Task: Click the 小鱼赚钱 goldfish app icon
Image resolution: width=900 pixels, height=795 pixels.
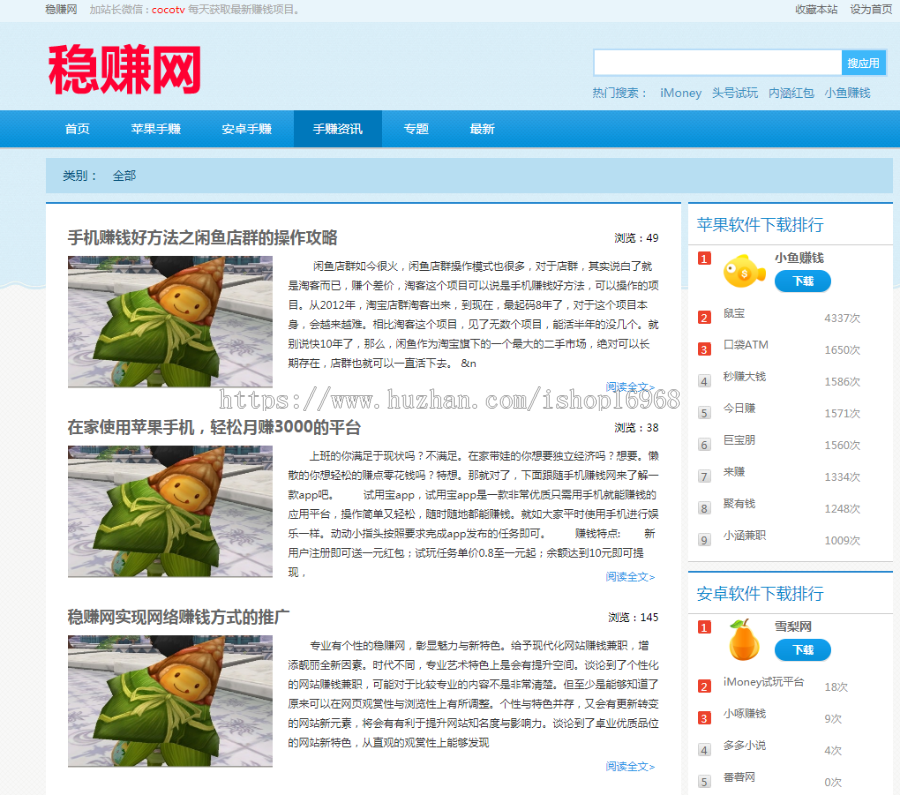Action: pos(743,272)
